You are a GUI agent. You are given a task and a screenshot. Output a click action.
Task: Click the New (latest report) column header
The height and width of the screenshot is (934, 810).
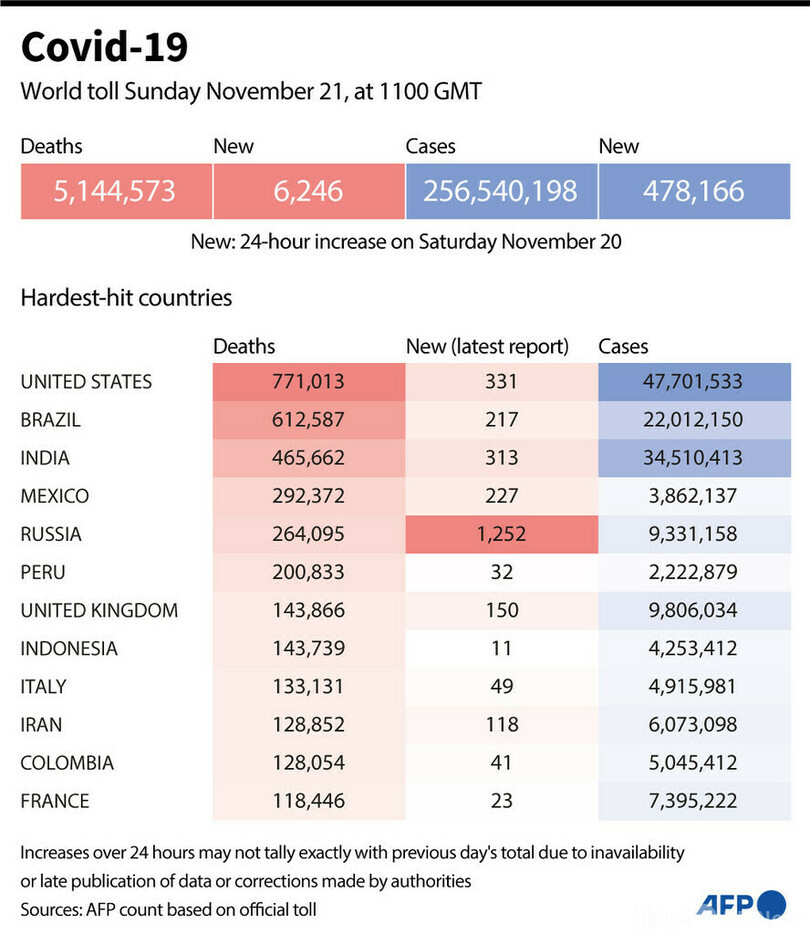[487, 347]
